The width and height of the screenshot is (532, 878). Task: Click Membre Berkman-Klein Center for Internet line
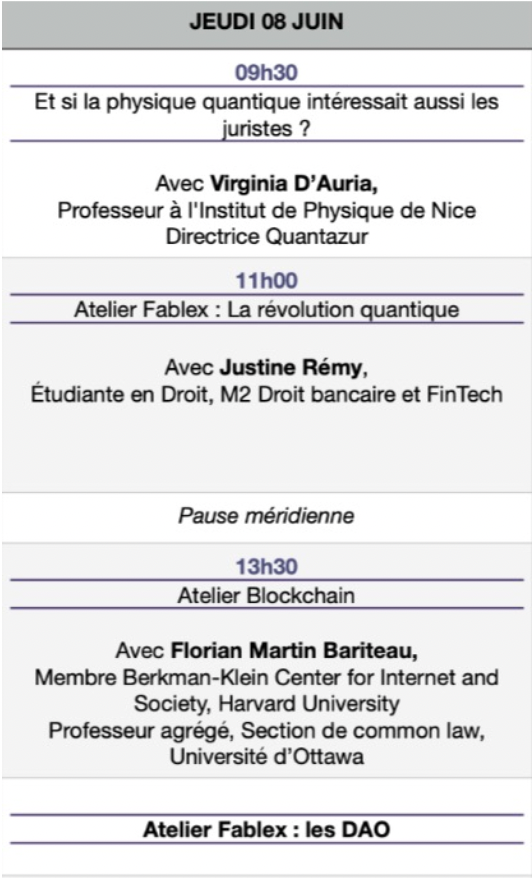[x=267, y=678]
